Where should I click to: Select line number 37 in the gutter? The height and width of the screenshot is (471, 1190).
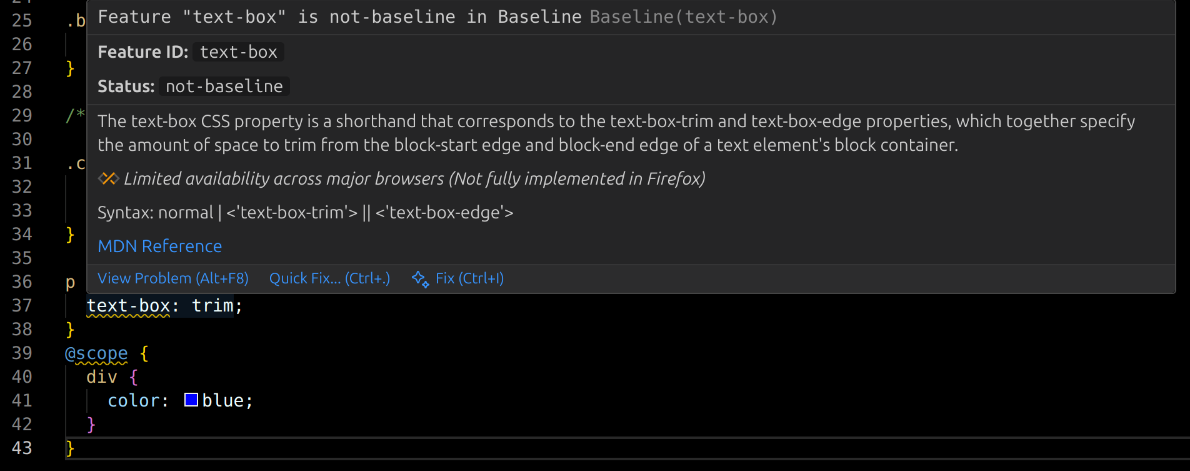[21, 306]
